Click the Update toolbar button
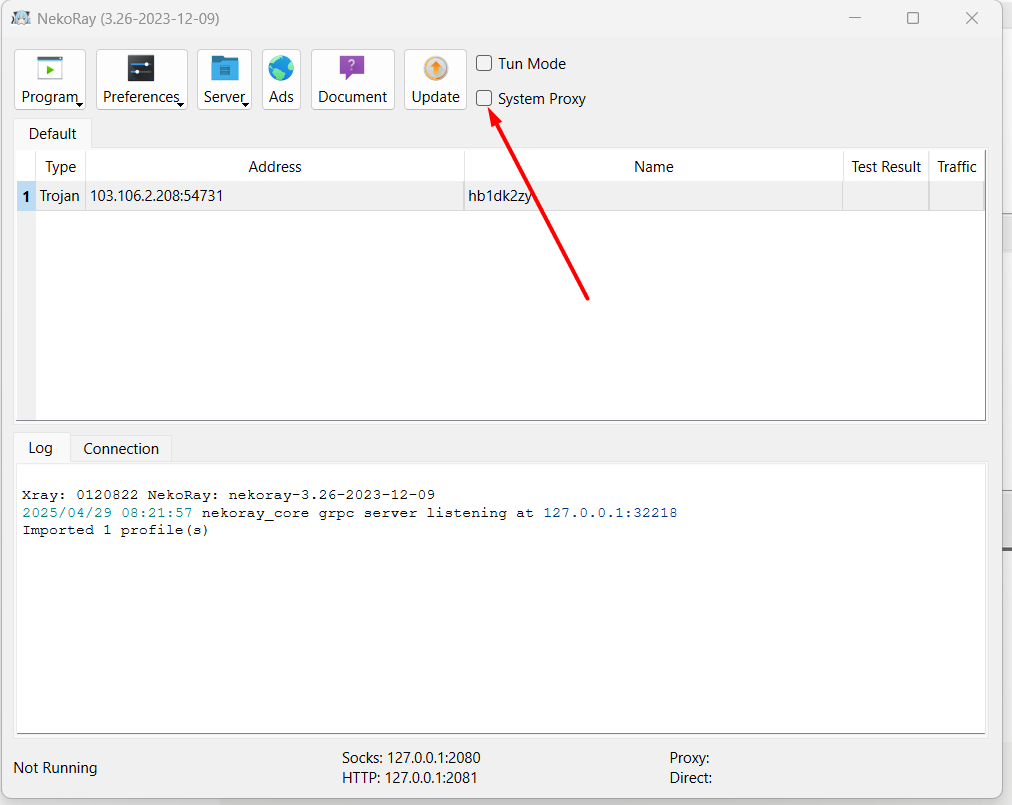 435,79
